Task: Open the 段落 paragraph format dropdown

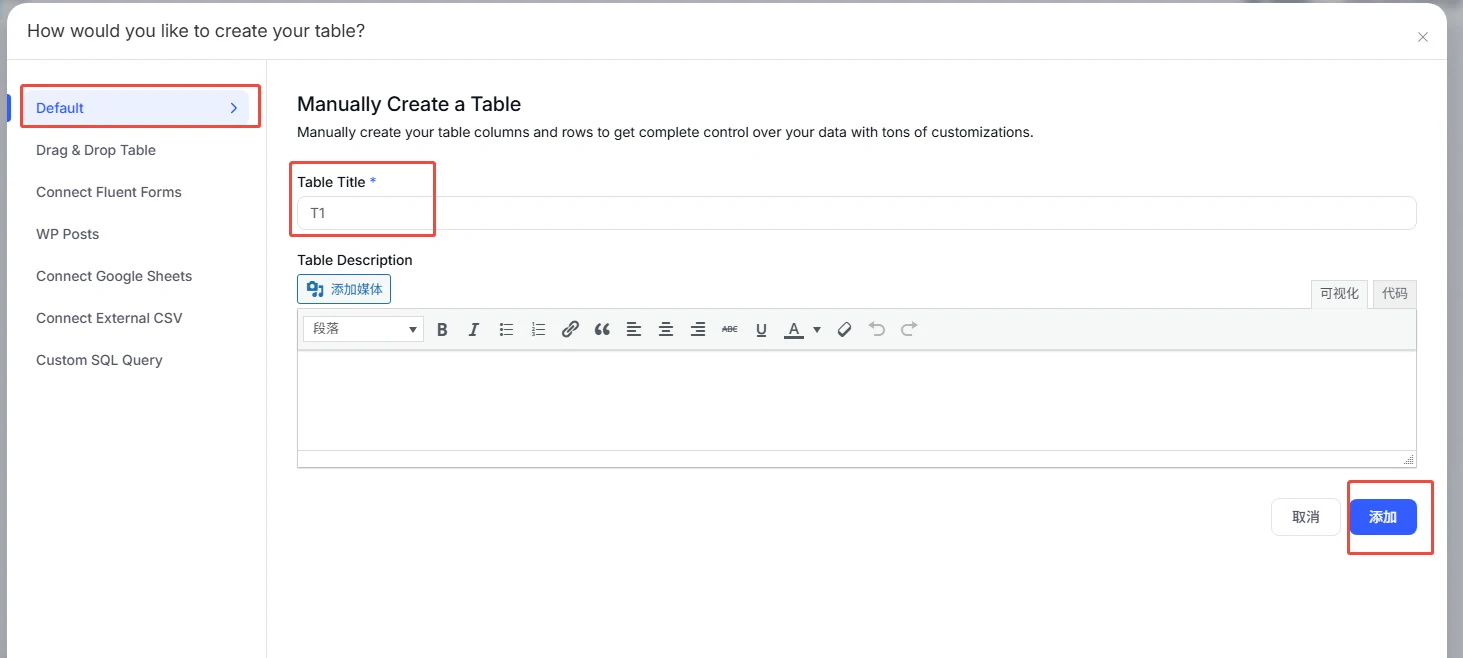Action: pos(363,329)
